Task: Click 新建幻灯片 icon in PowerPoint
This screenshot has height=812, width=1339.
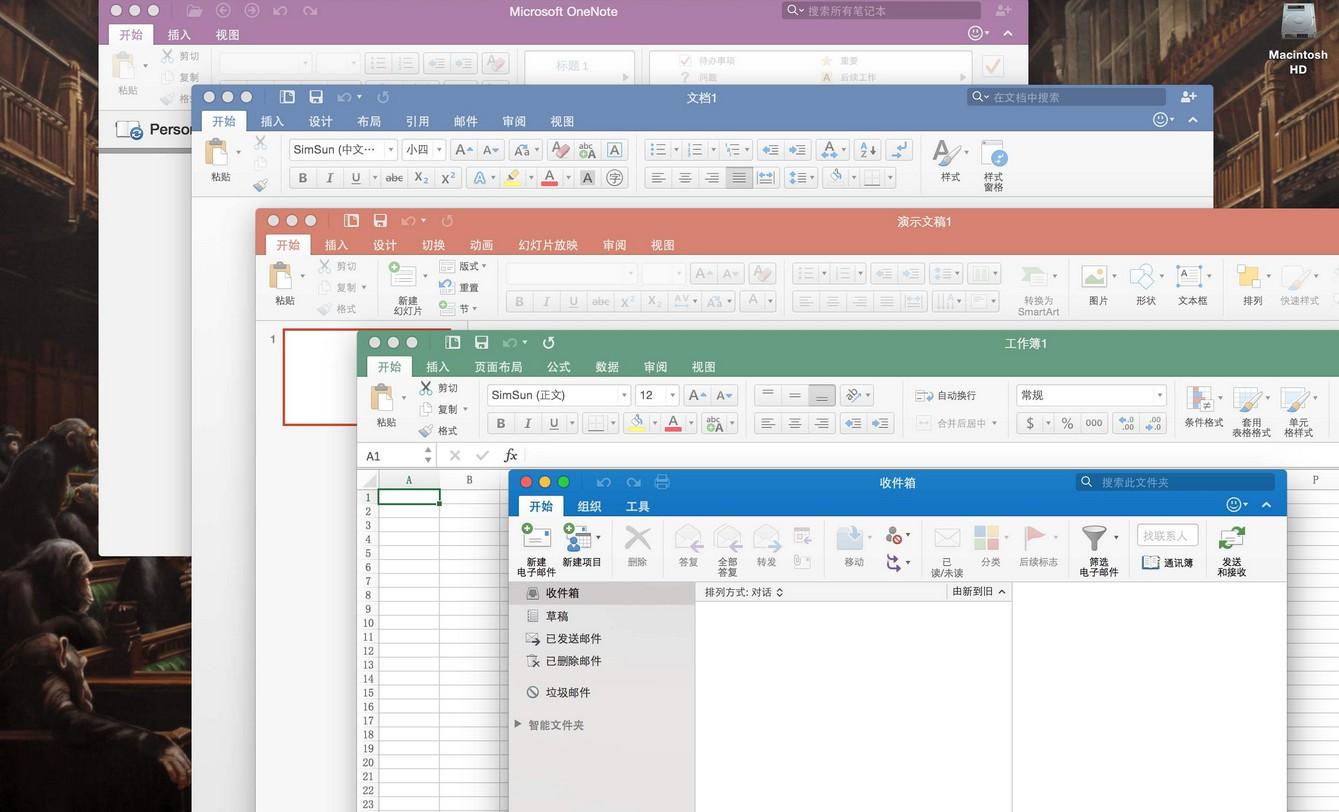Action: [x=403, y=276]
